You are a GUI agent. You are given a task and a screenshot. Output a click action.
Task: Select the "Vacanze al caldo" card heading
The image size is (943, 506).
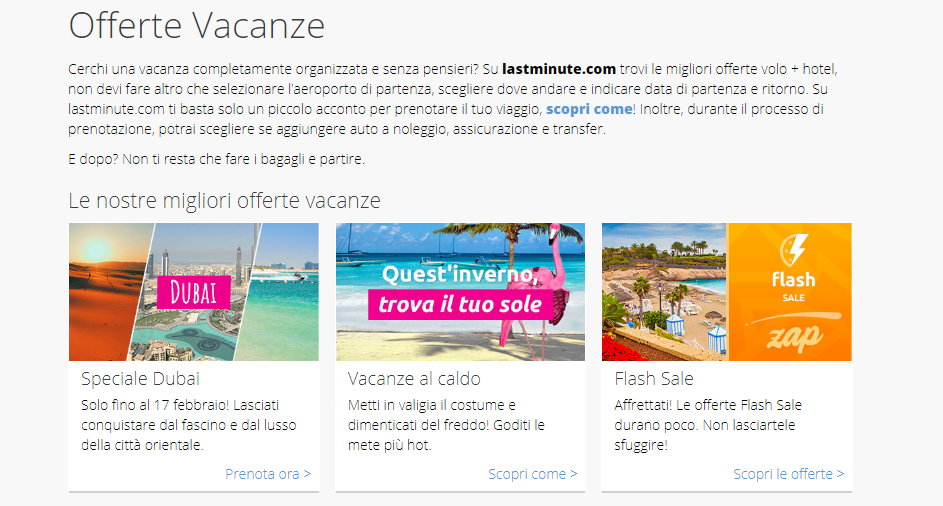pos(414,378)
